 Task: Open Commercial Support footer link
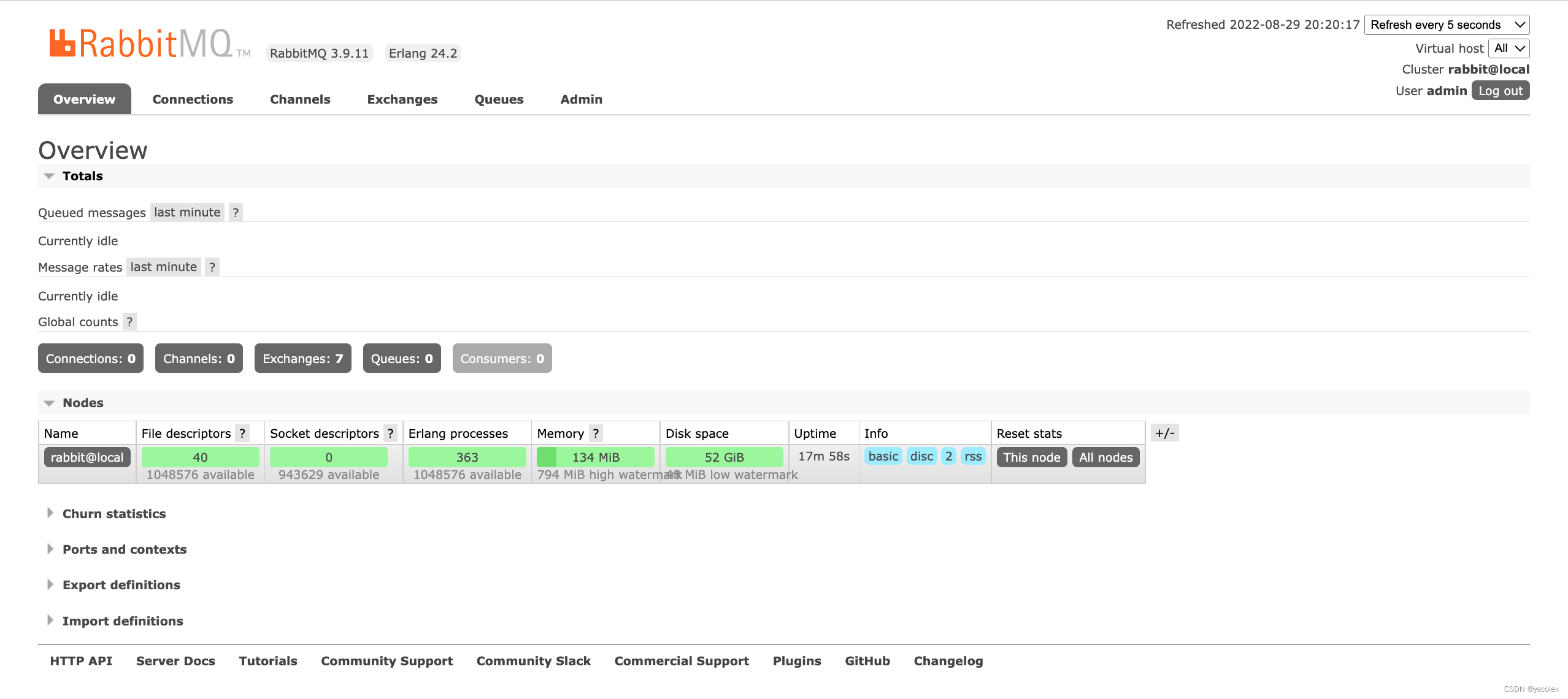click(x=682, y=661)
